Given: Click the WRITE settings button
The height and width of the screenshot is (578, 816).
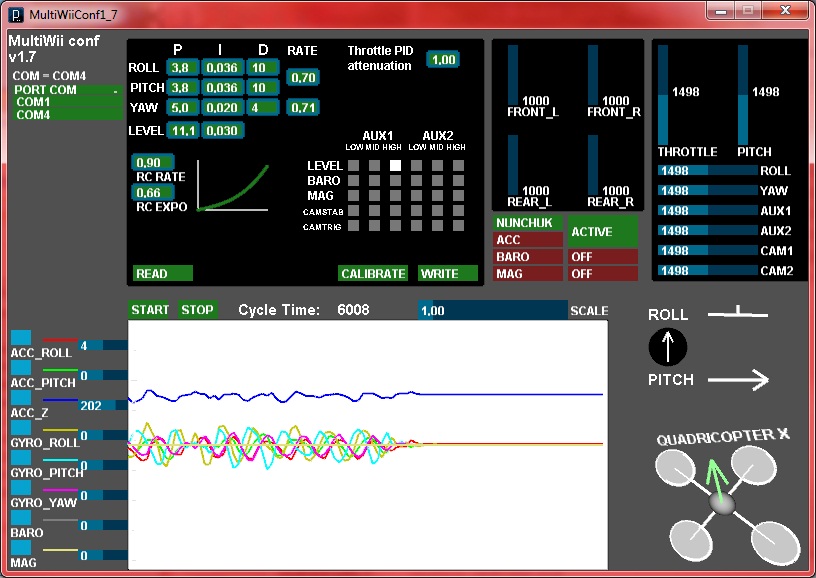Looking at the screenshot, I should (x=446, y=273).
